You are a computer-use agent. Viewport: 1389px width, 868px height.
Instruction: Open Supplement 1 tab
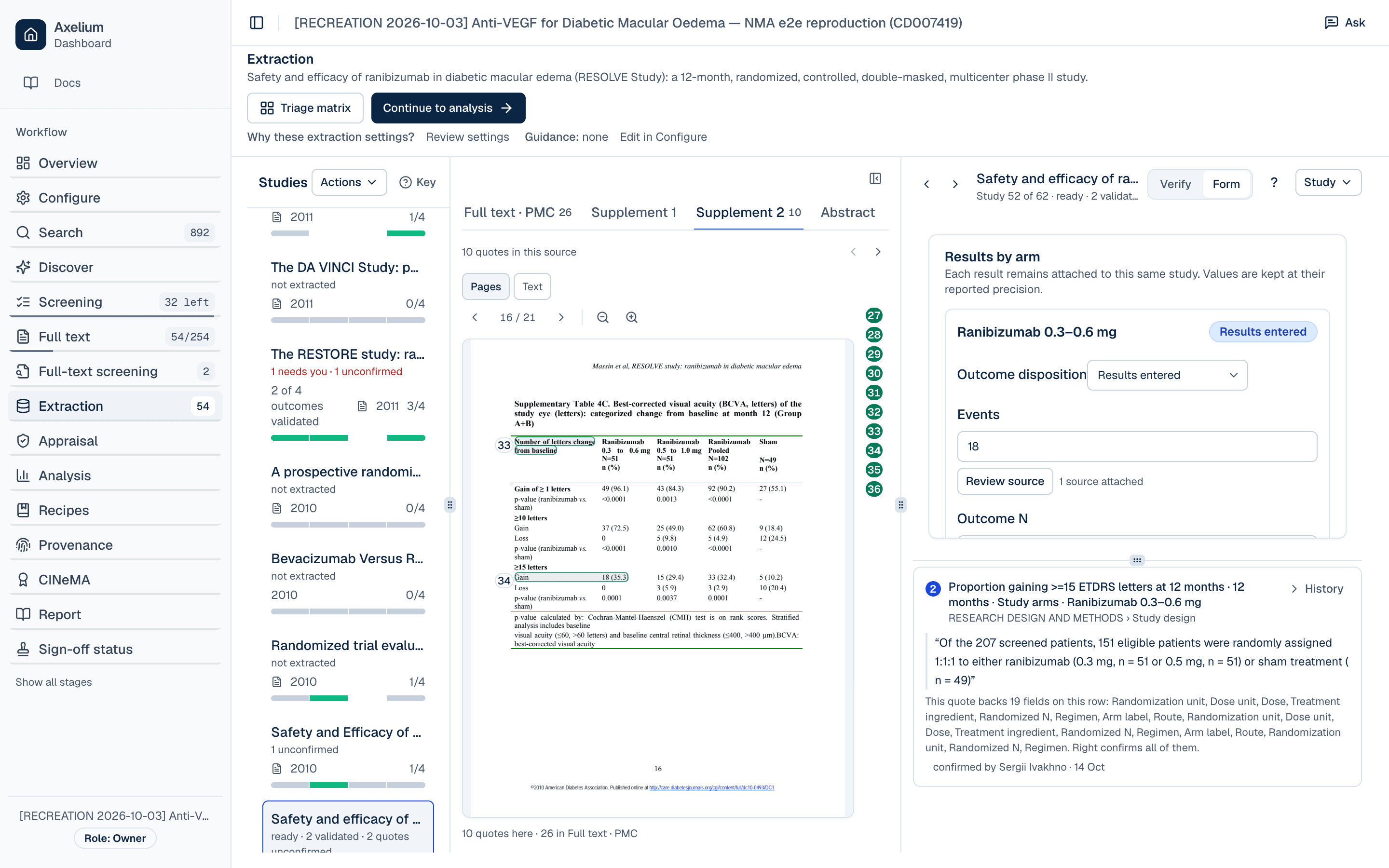point(634,212)
